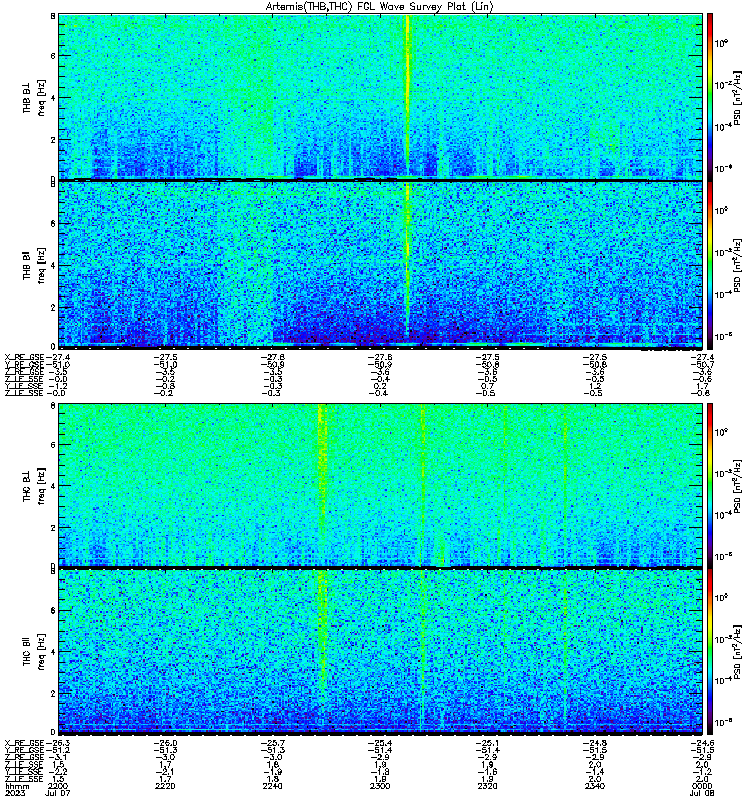750x800 pixels.
Task: Click the THC X_RE_GSE value -24.8
Action: click(595, 743)
